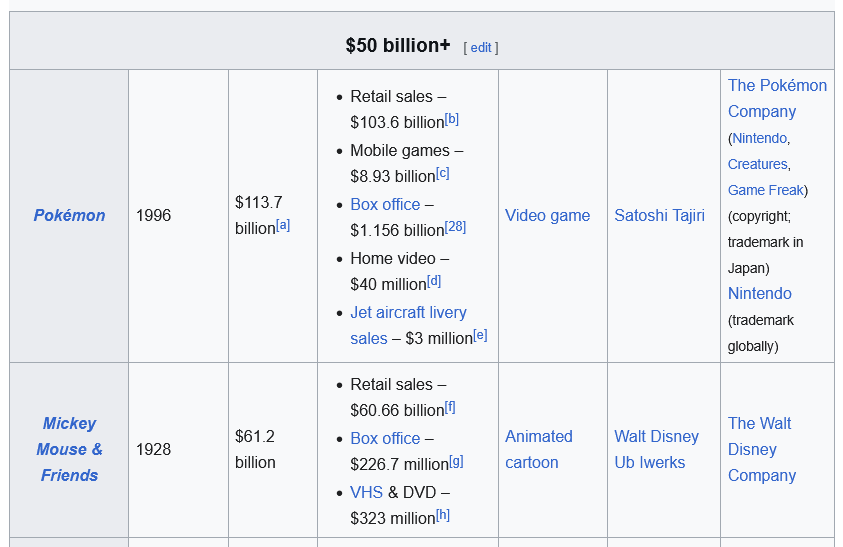This screenshot has width=843, height=547.
Task: Click the edit link beside $50 billion+
Action: click(481, 47)
